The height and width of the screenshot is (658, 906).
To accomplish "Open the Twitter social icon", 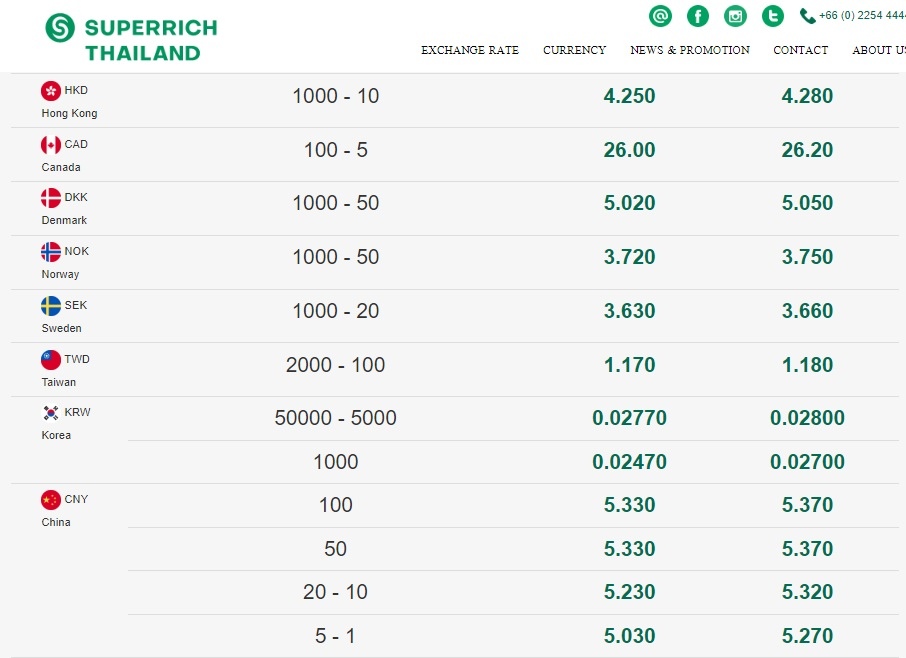I will [x=773, y=16].
